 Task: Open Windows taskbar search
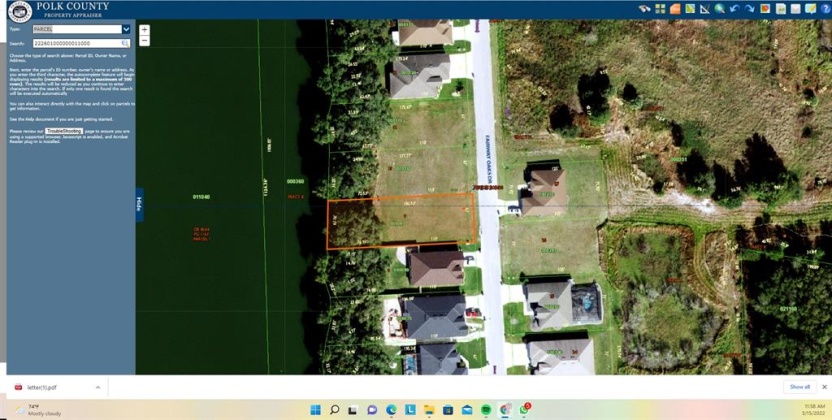tap(334, 409)
